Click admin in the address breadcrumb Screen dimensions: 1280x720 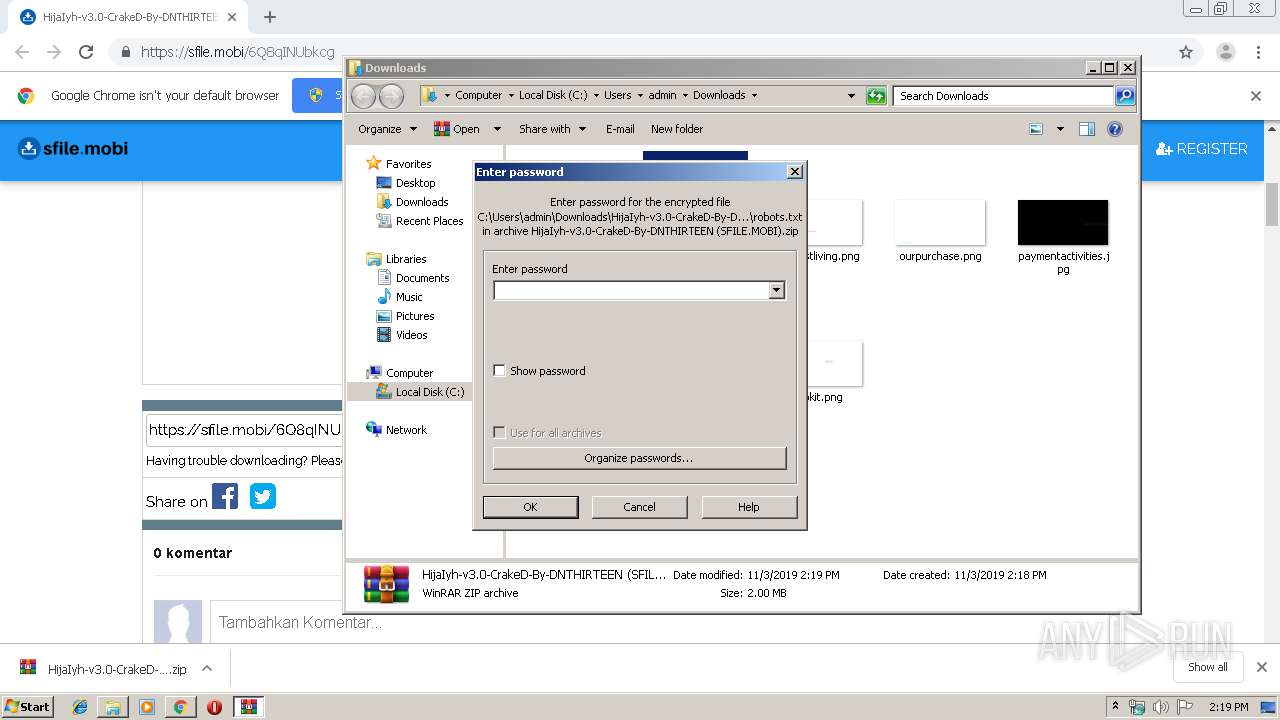coord(662,96)
